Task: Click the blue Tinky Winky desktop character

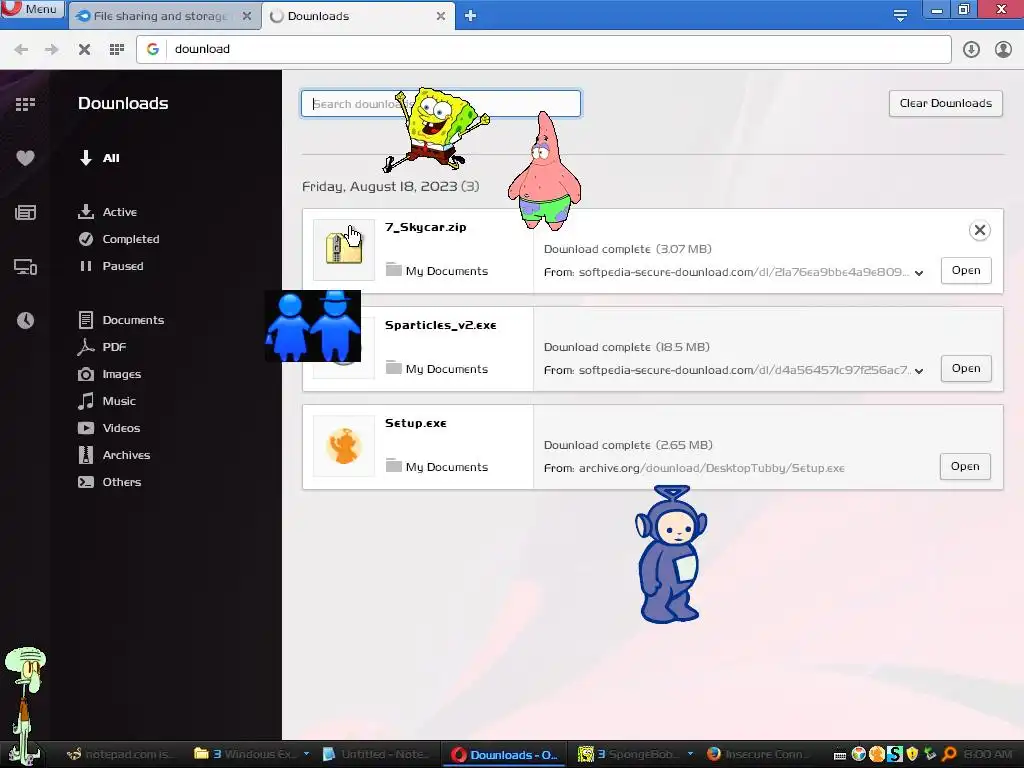Action: tap(671, 554)
